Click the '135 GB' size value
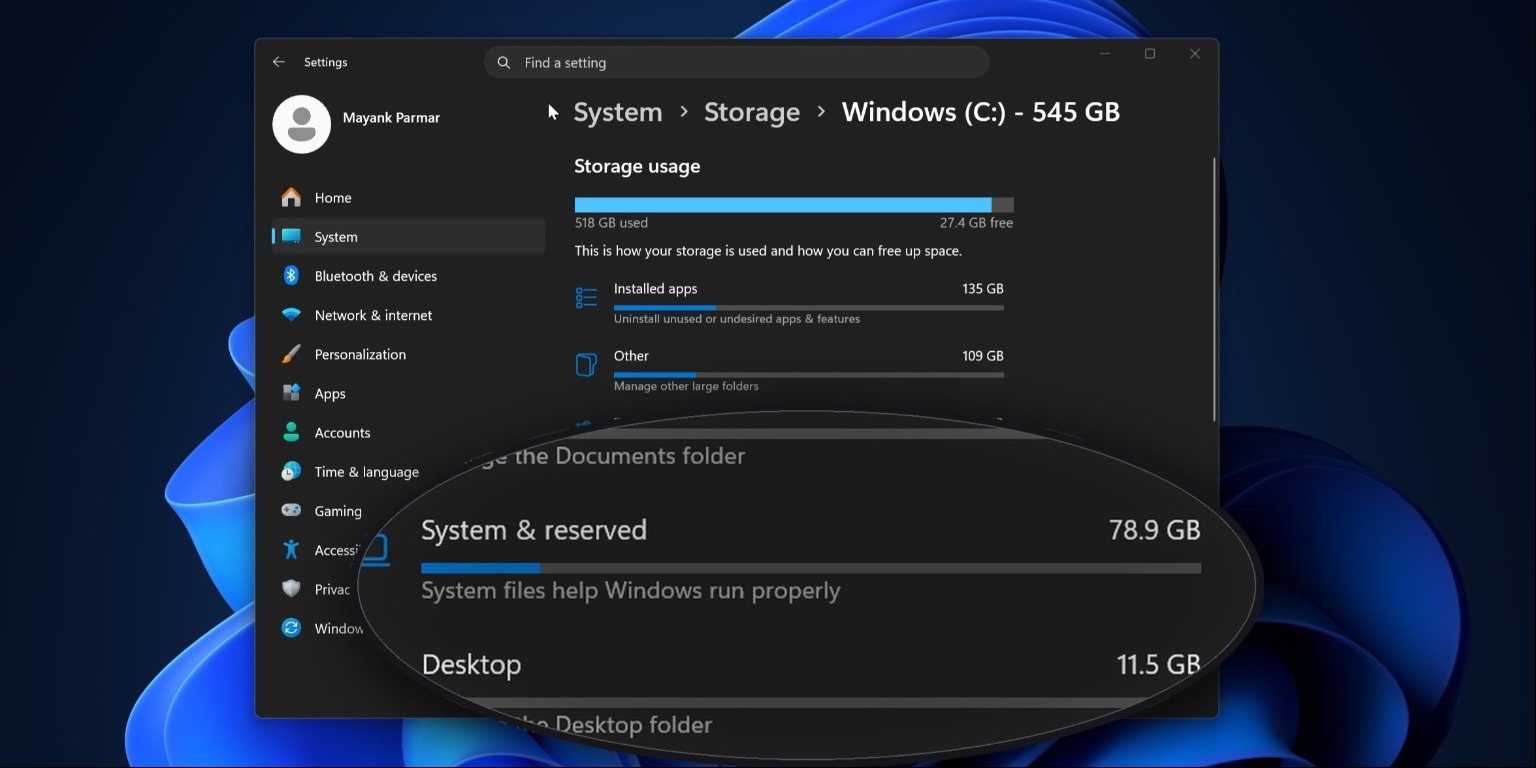 tap(982, 289)
